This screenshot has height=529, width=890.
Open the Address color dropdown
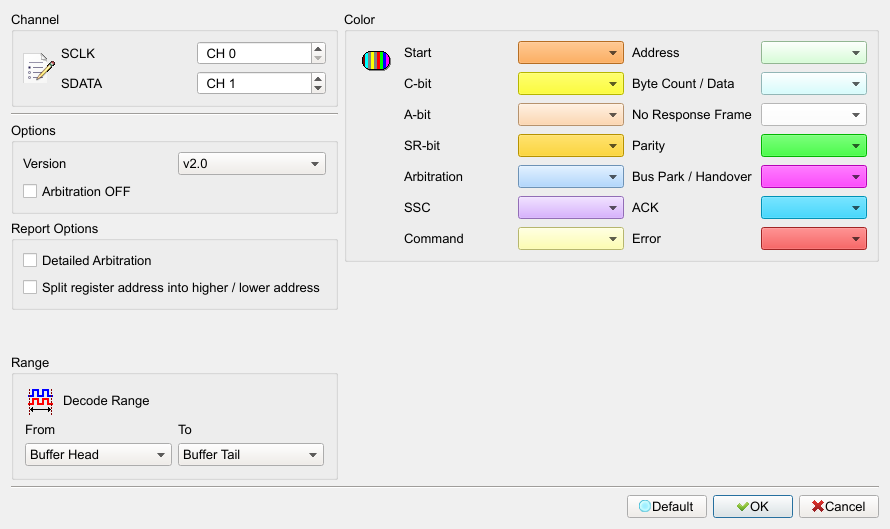pyautogui.click(x=813, y=53)
